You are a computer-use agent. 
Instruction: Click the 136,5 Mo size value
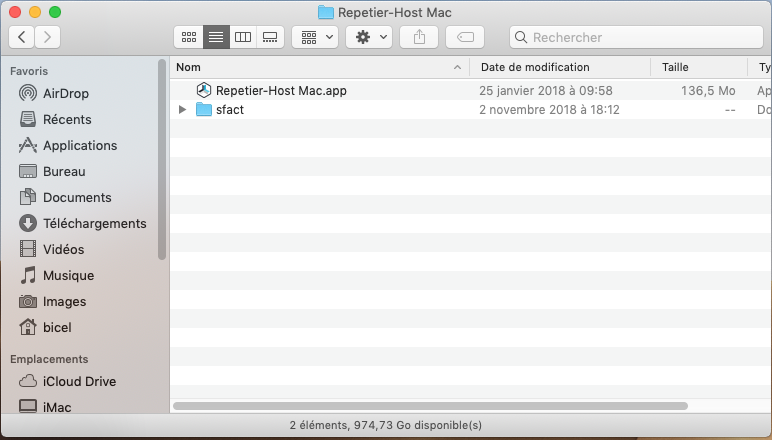(x=708, y=91)
